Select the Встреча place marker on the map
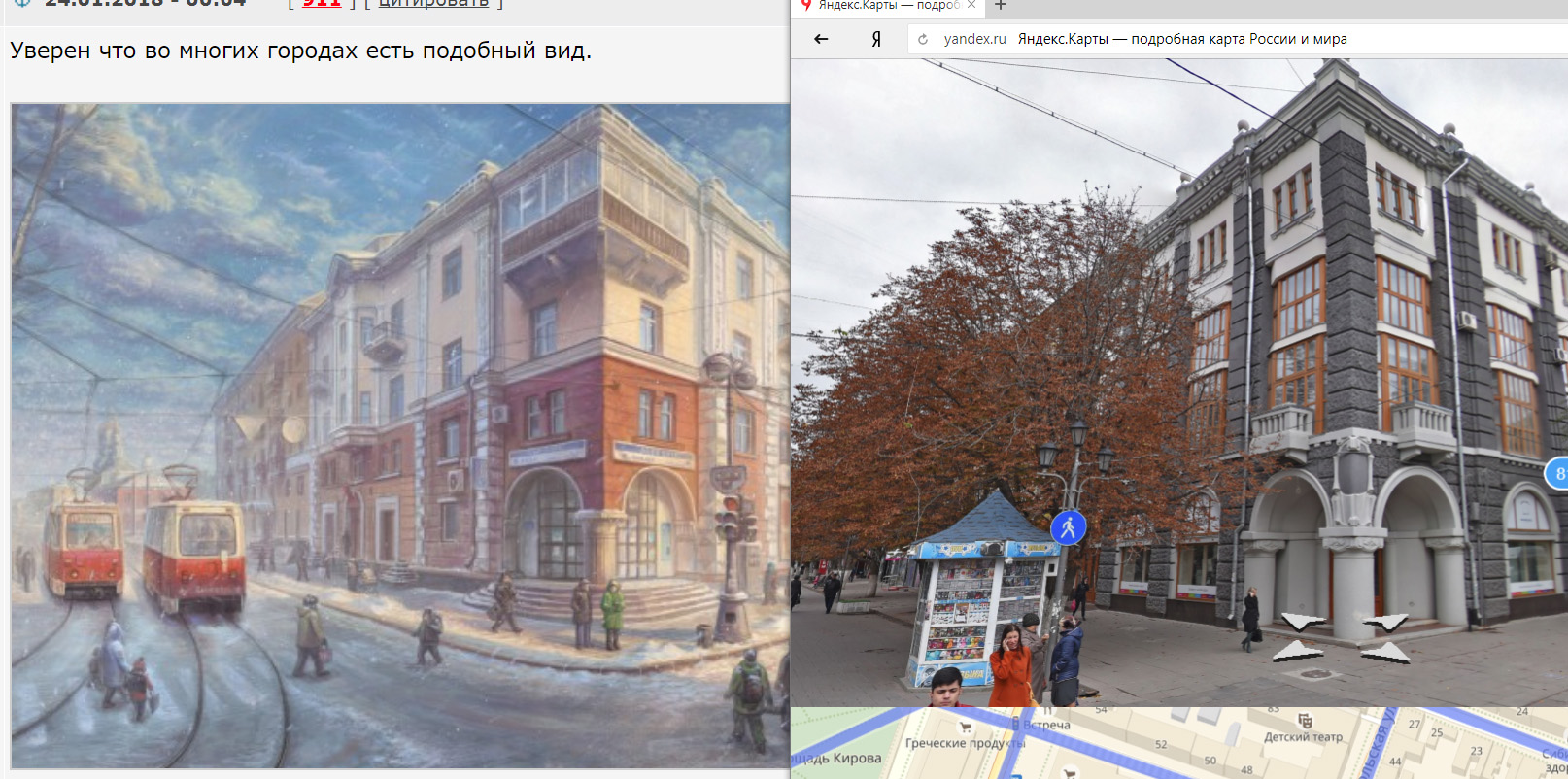The width and height of the screenshot is (1568, 779). point(1040,725)
